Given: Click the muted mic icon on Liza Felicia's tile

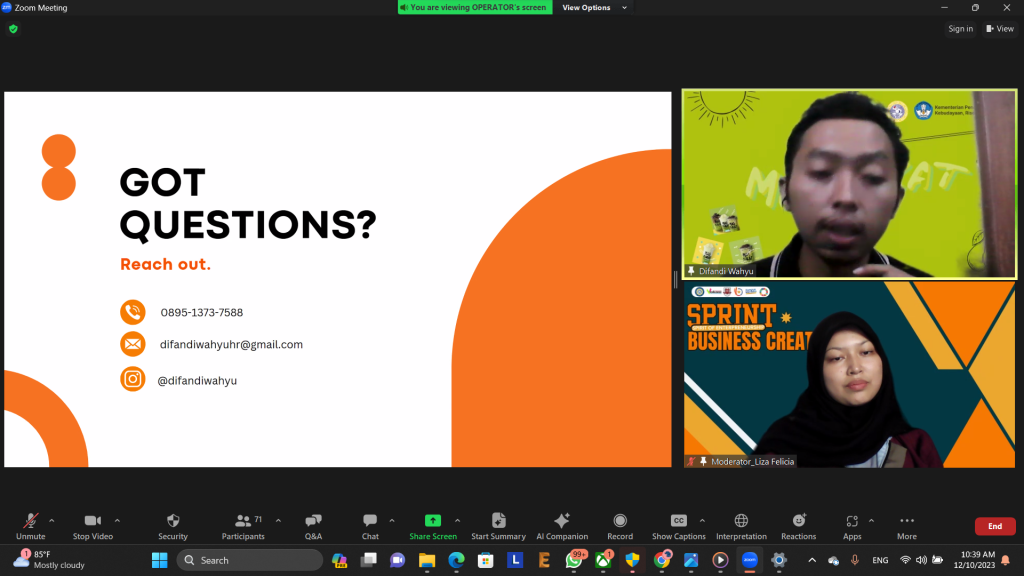Looking at the screenshot, I should click(x=691, y=462).
